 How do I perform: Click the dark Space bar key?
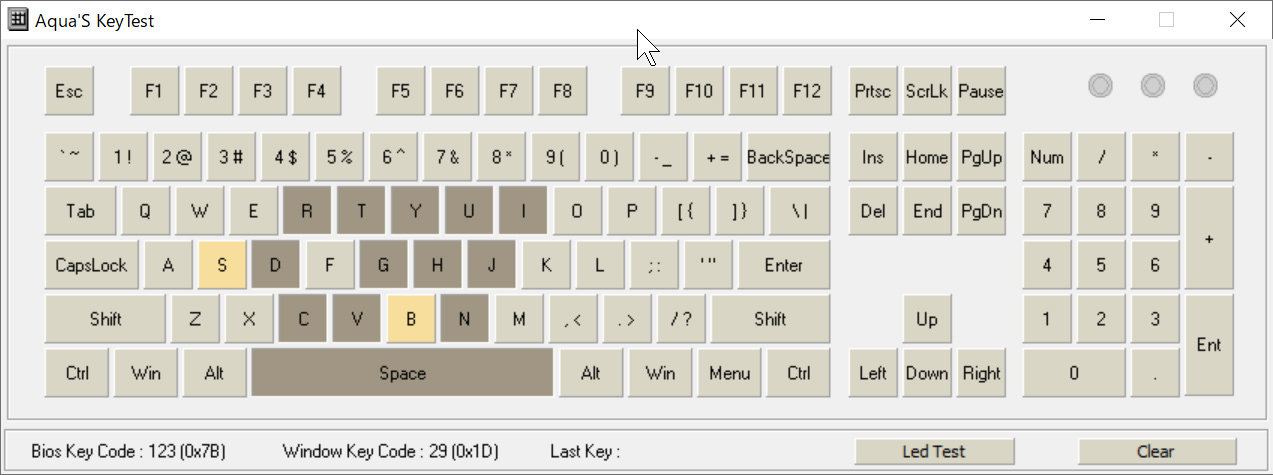point(402,374)
